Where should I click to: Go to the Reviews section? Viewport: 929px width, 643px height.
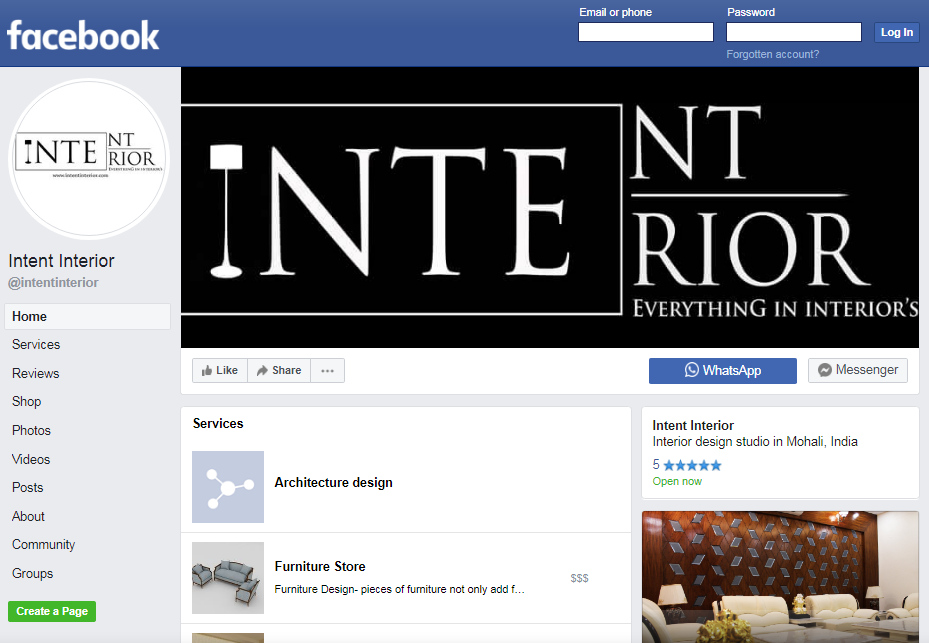[36, 373]
